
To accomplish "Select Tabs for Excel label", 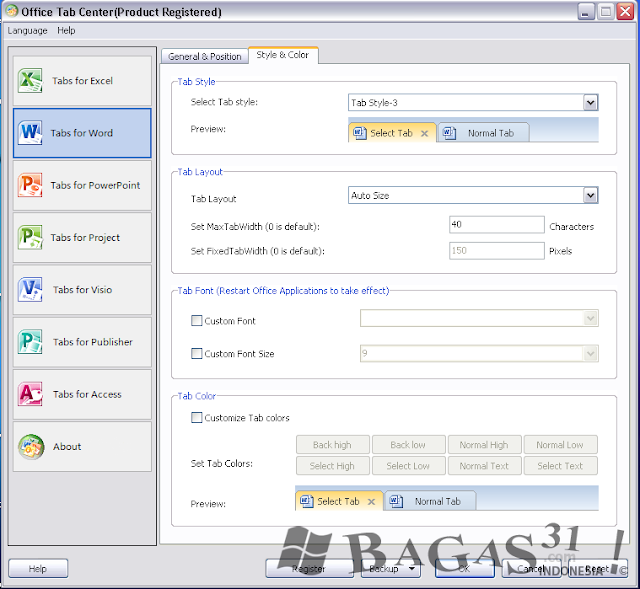I will 82,81.
